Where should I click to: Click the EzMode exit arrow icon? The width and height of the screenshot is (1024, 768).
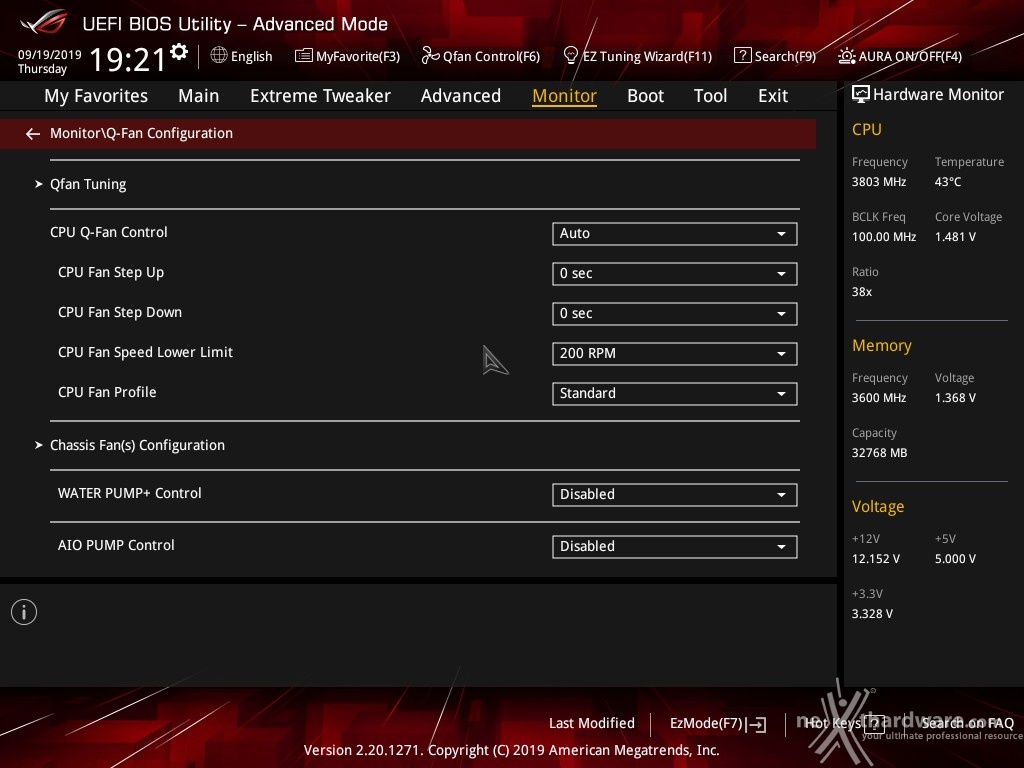[758, 724]
